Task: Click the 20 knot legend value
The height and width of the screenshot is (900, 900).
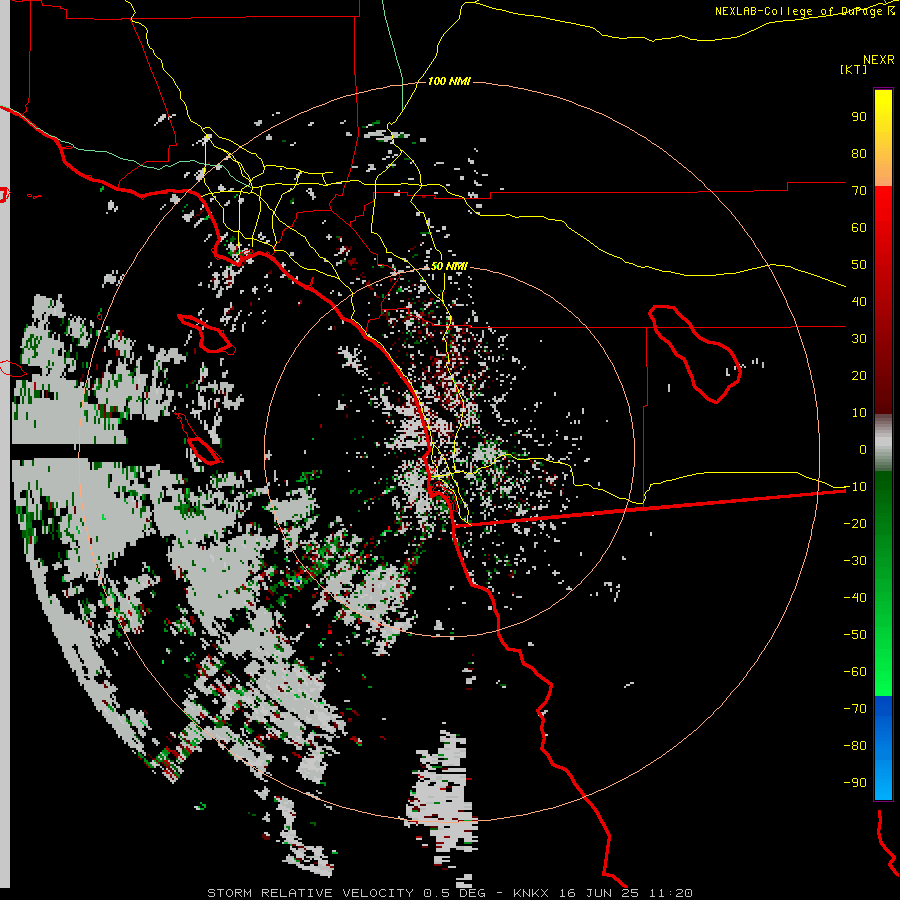Action: (x=859, y=375)
